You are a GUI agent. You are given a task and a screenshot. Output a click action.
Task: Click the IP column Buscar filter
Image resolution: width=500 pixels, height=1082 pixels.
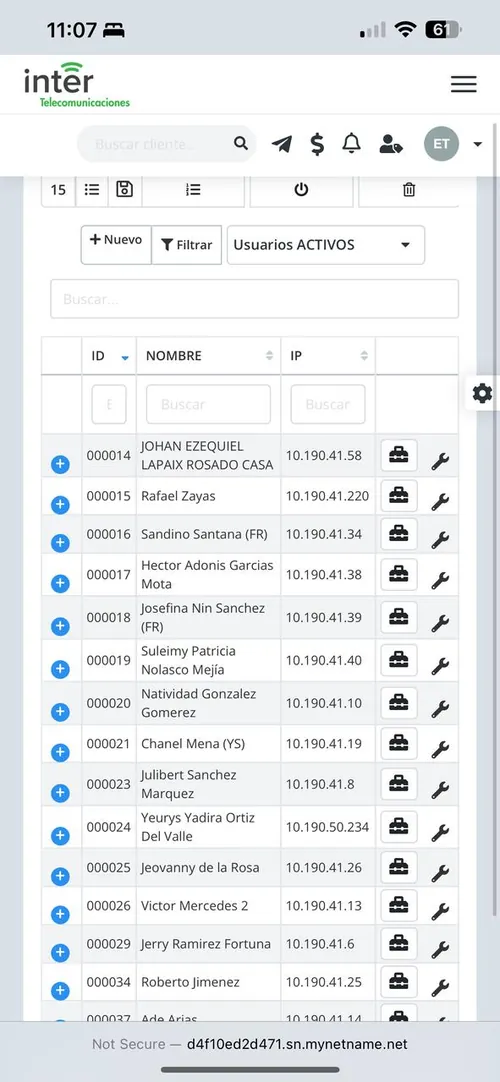(x=328, y=404)
